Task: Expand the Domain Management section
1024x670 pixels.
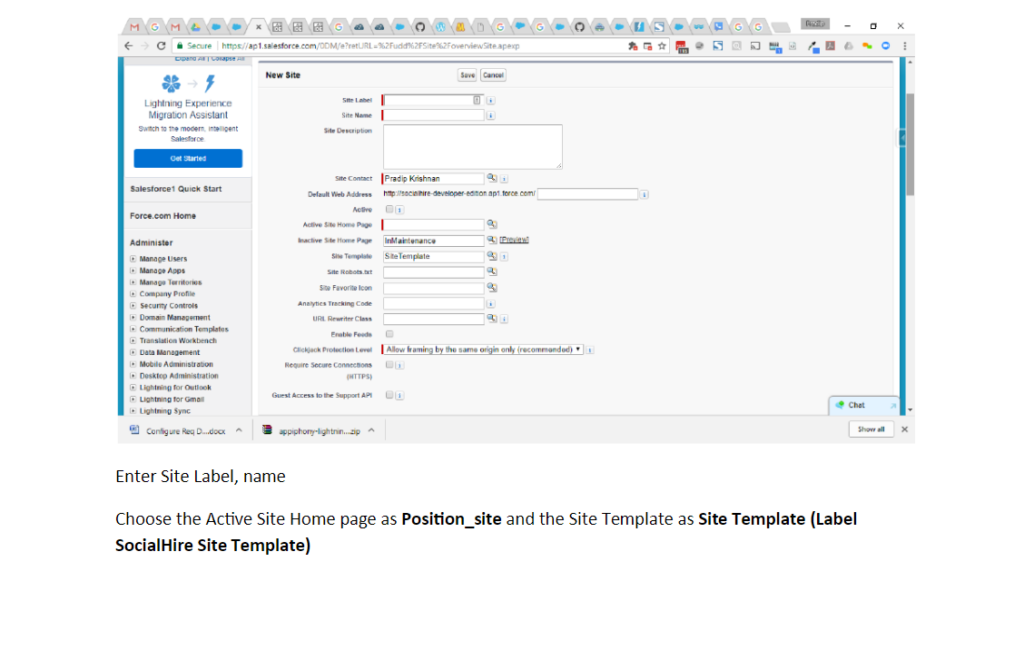Action: click(133, 317)
